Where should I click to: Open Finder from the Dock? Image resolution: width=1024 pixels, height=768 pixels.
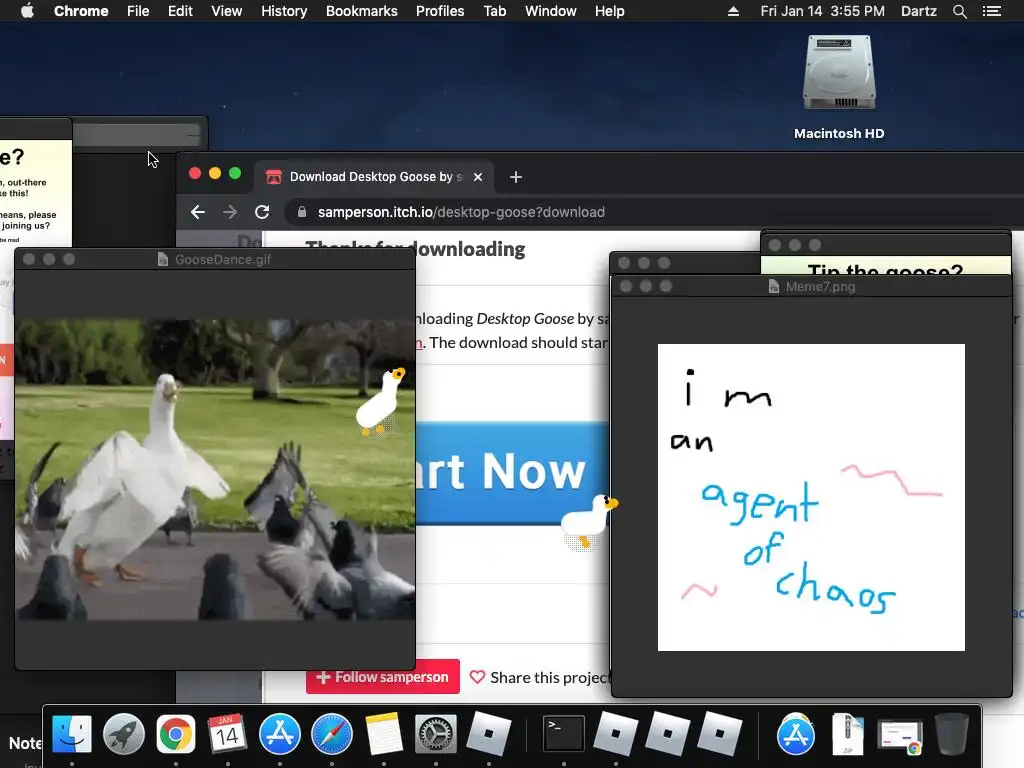[x=72, y=734]
